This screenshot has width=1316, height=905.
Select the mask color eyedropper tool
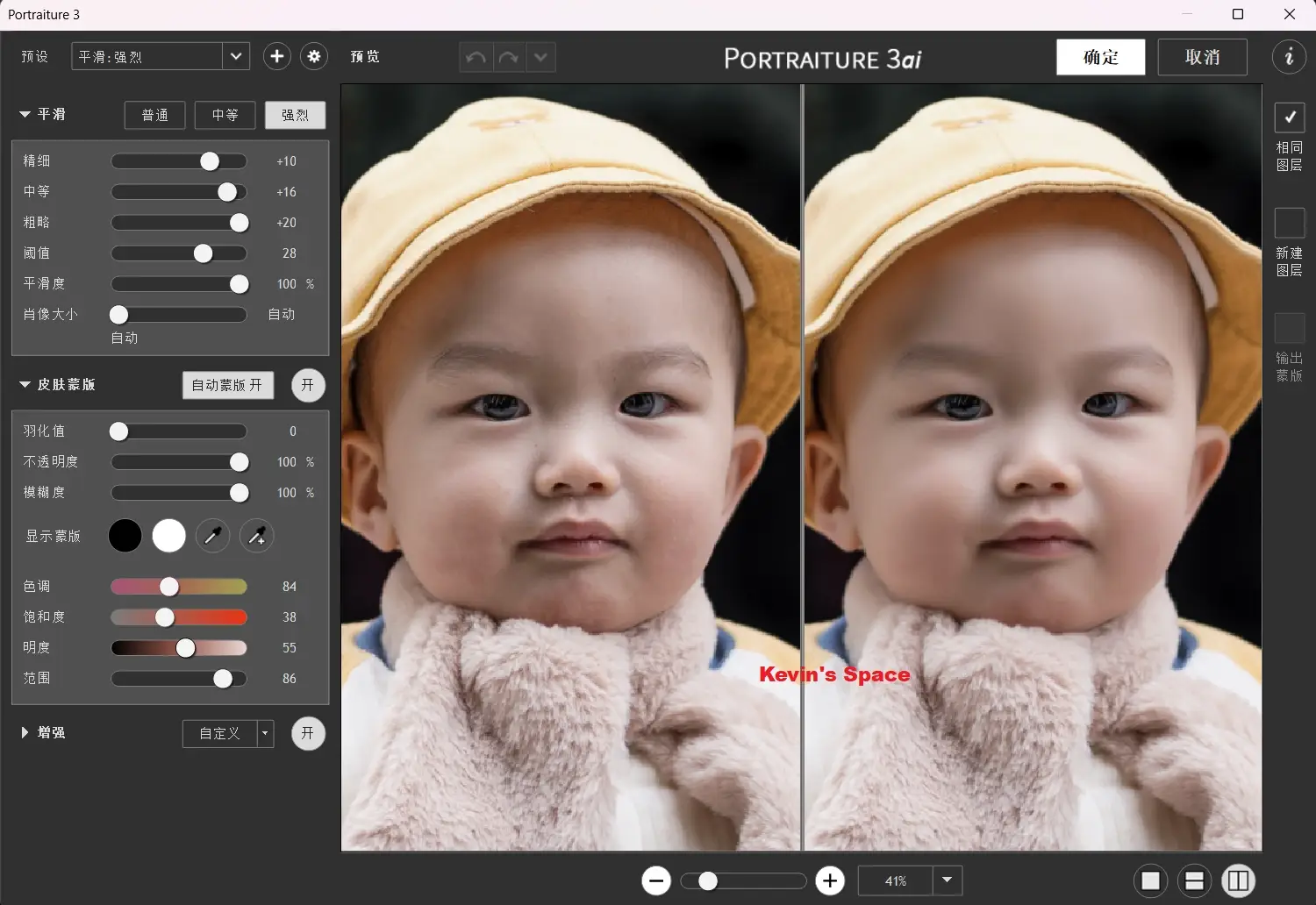[x=212, y=536]
